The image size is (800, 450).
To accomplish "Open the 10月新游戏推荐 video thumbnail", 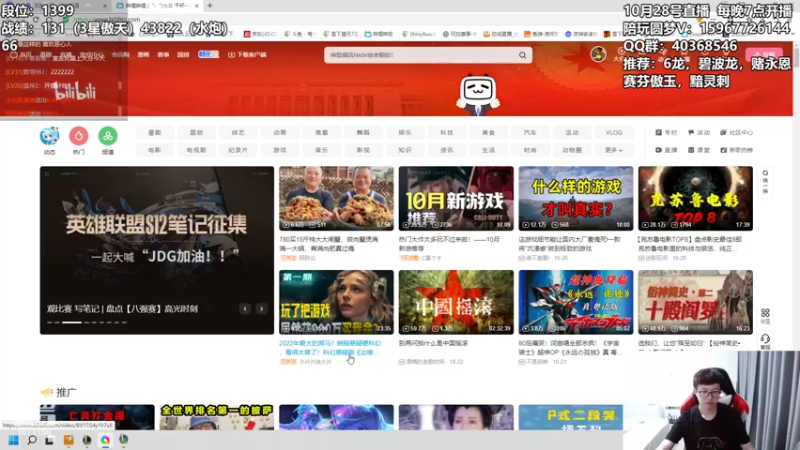I will point(456,198).
